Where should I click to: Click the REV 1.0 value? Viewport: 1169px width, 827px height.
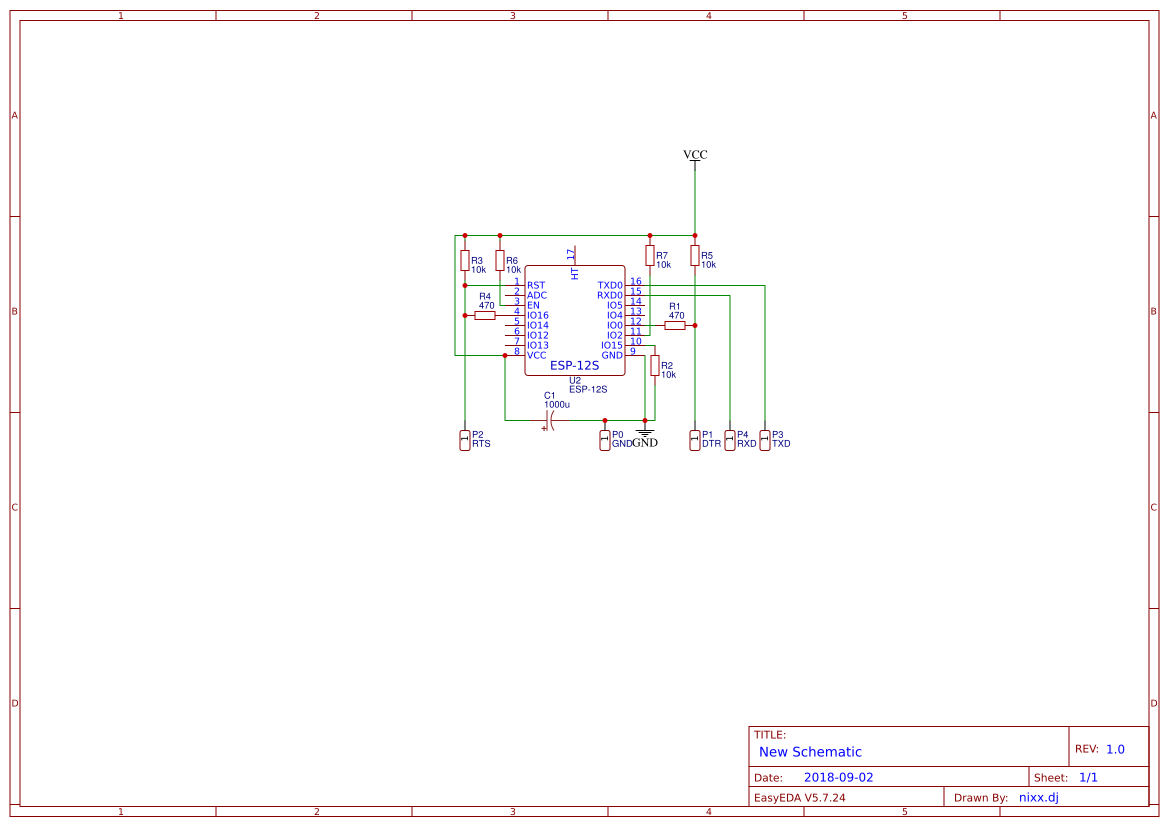1115,749
